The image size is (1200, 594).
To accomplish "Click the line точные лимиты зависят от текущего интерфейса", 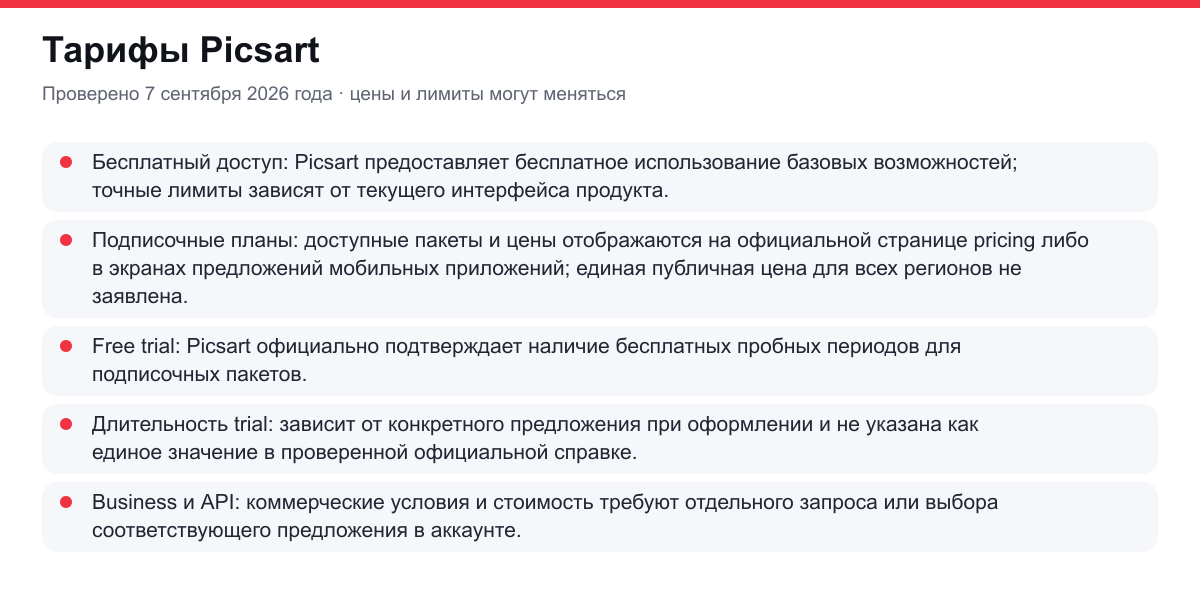I will click(x=379, y=190).
